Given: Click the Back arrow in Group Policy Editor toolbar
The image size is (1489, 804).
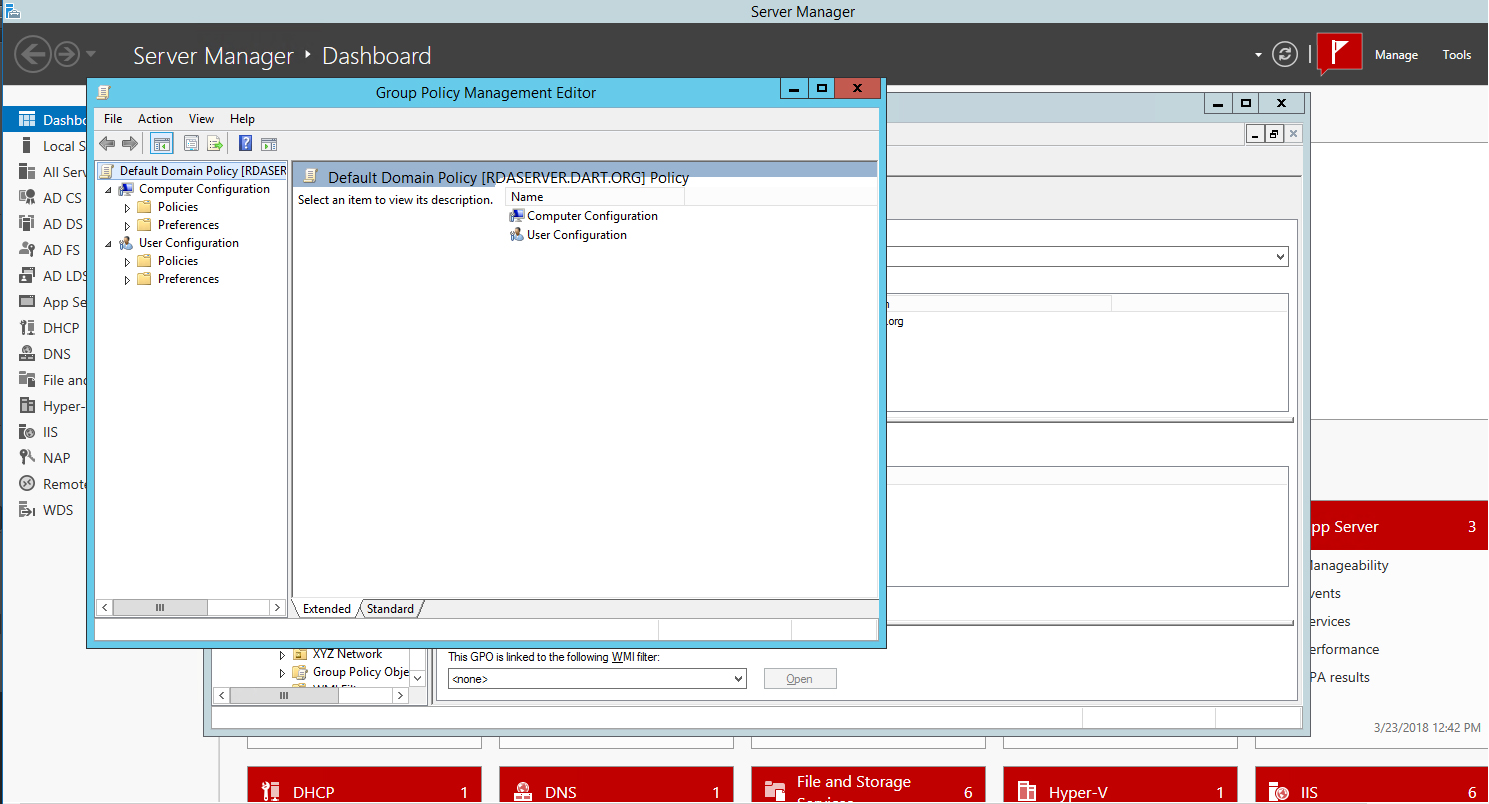Looking at the screenshot, I should point(107,143).
